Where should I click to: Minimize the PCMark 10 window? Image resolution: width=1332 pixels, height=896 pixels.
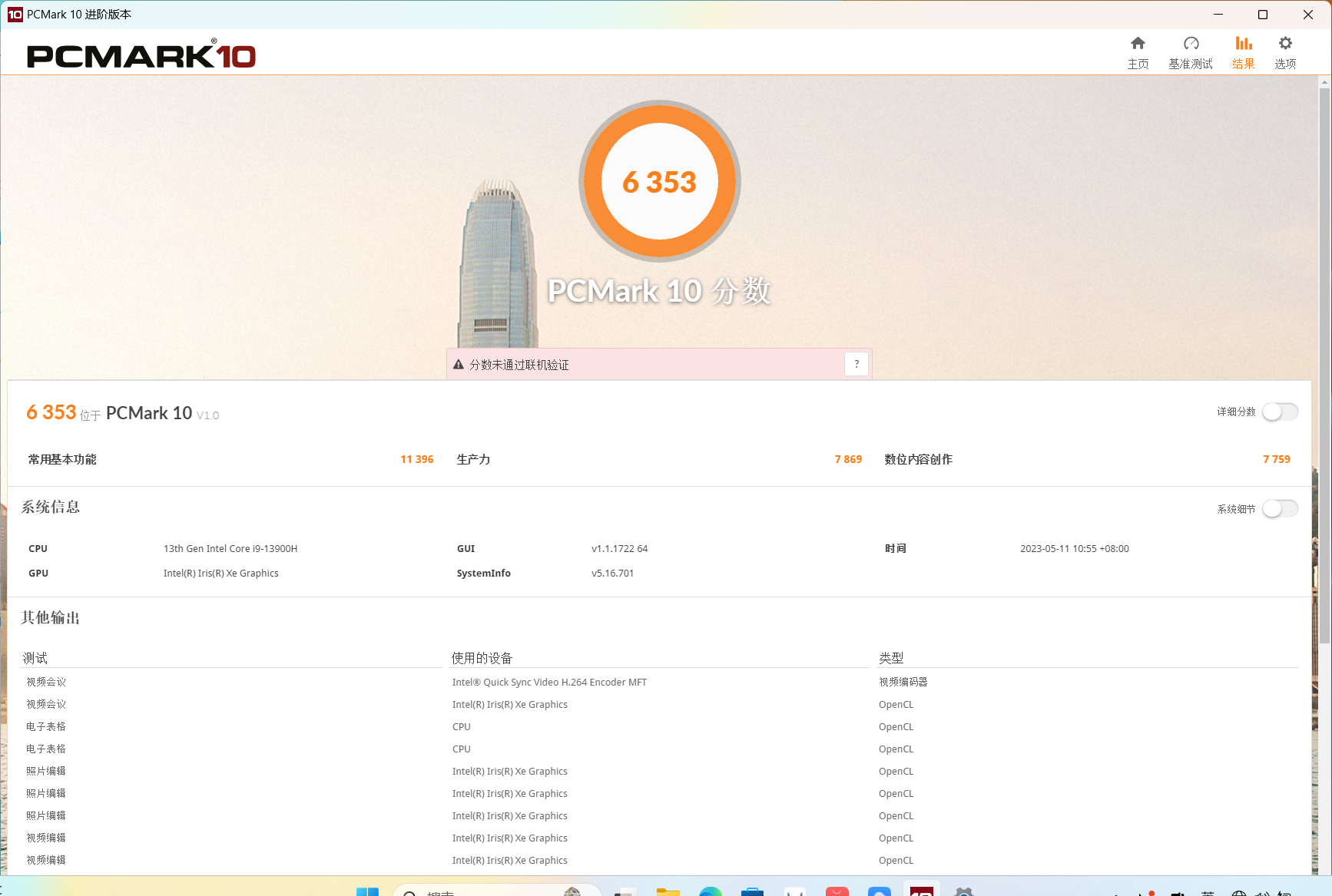tap(1218, 15)
